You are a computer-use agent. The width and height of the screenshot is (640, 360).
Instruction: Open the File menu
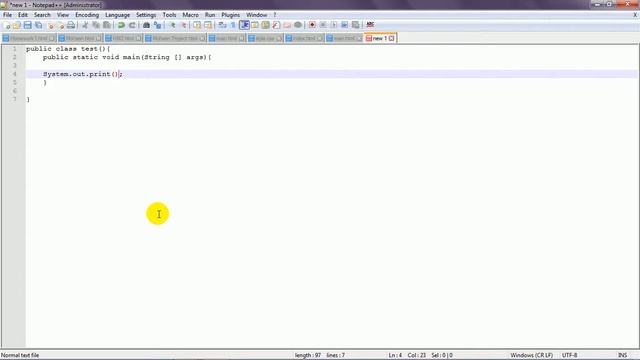click(x=7, y=15)
